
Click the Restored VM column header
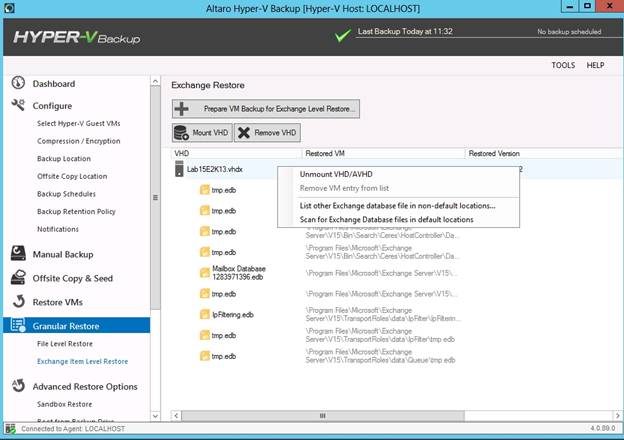(383, 153)
